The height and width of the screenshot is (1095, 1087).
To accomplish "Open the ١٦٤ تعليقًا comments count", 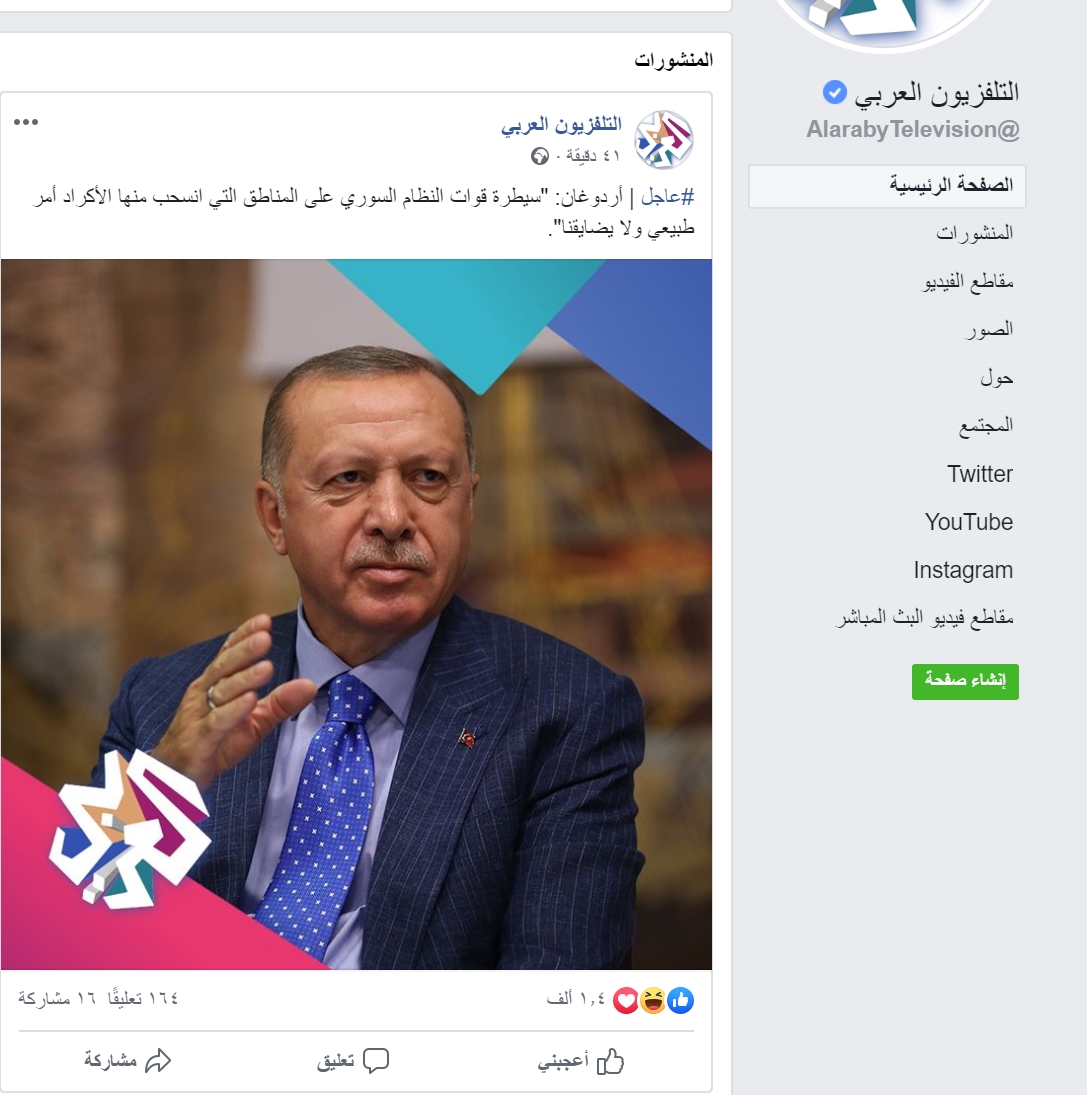I will tap(143, 999).
